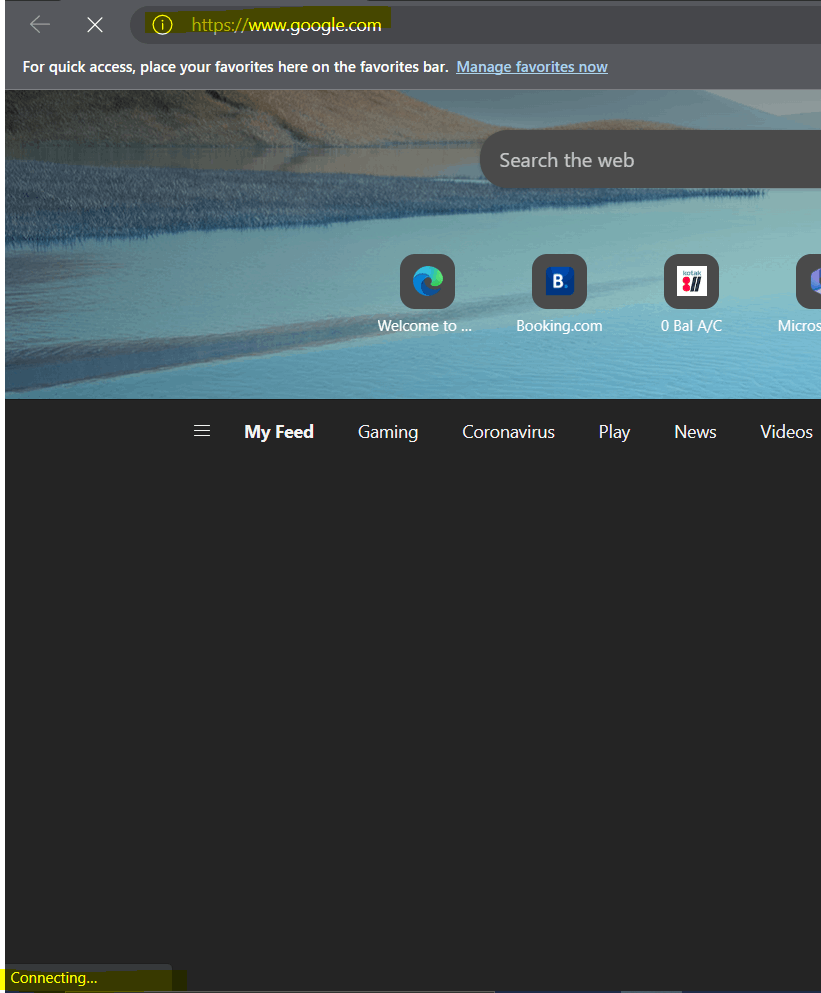821x993 pixels.
Task: Click the Welcome to ... label
Action: [424, 326]
